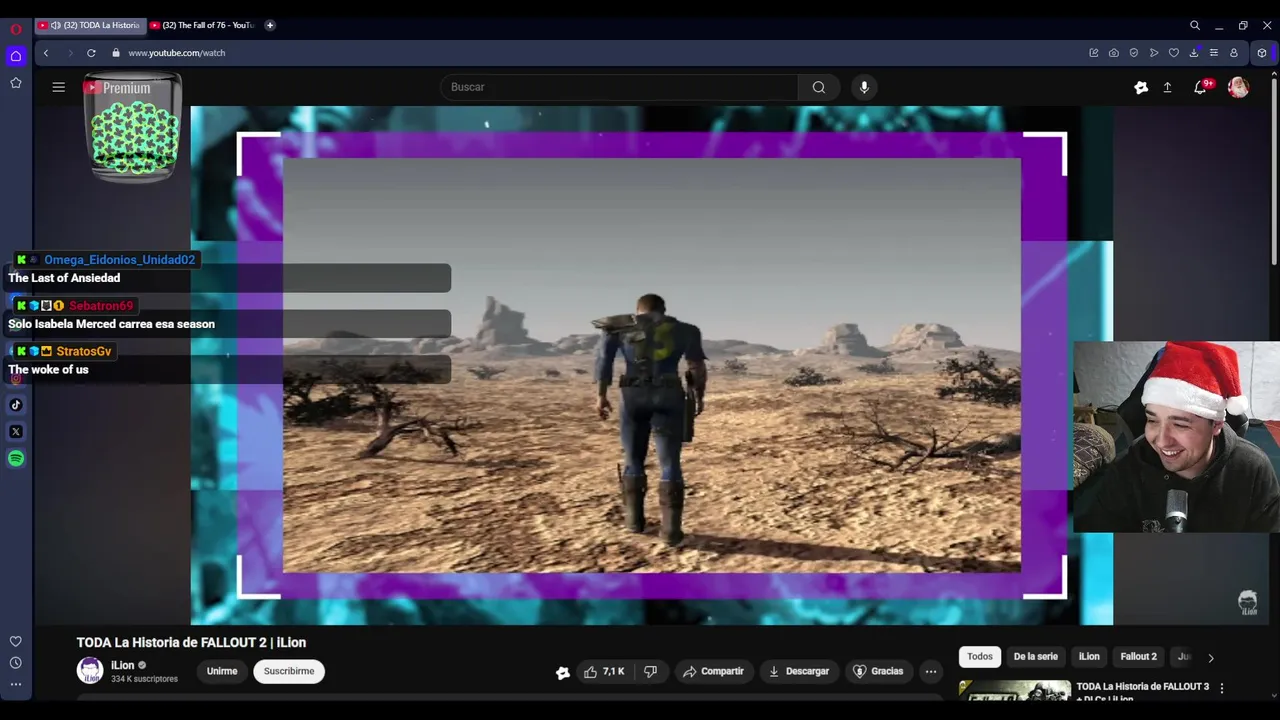
Task: Like the video with 7,1 K thumbs up
Action: point(604,672)
